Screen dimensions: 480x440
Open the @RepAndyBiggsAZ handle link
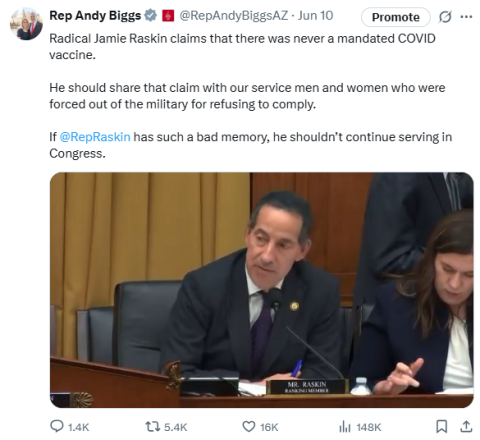tap(234, 16)
